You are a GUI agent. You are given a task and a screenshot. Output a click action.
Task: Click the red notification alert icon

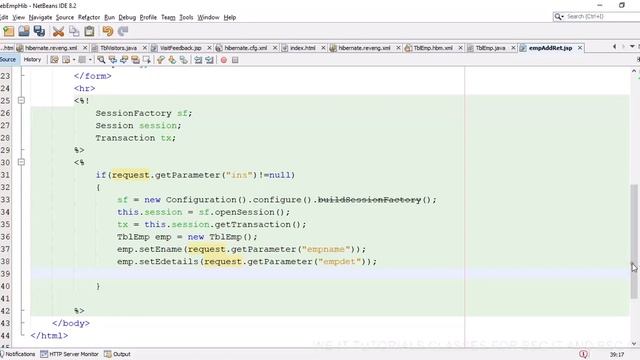[x=583, y=354]
